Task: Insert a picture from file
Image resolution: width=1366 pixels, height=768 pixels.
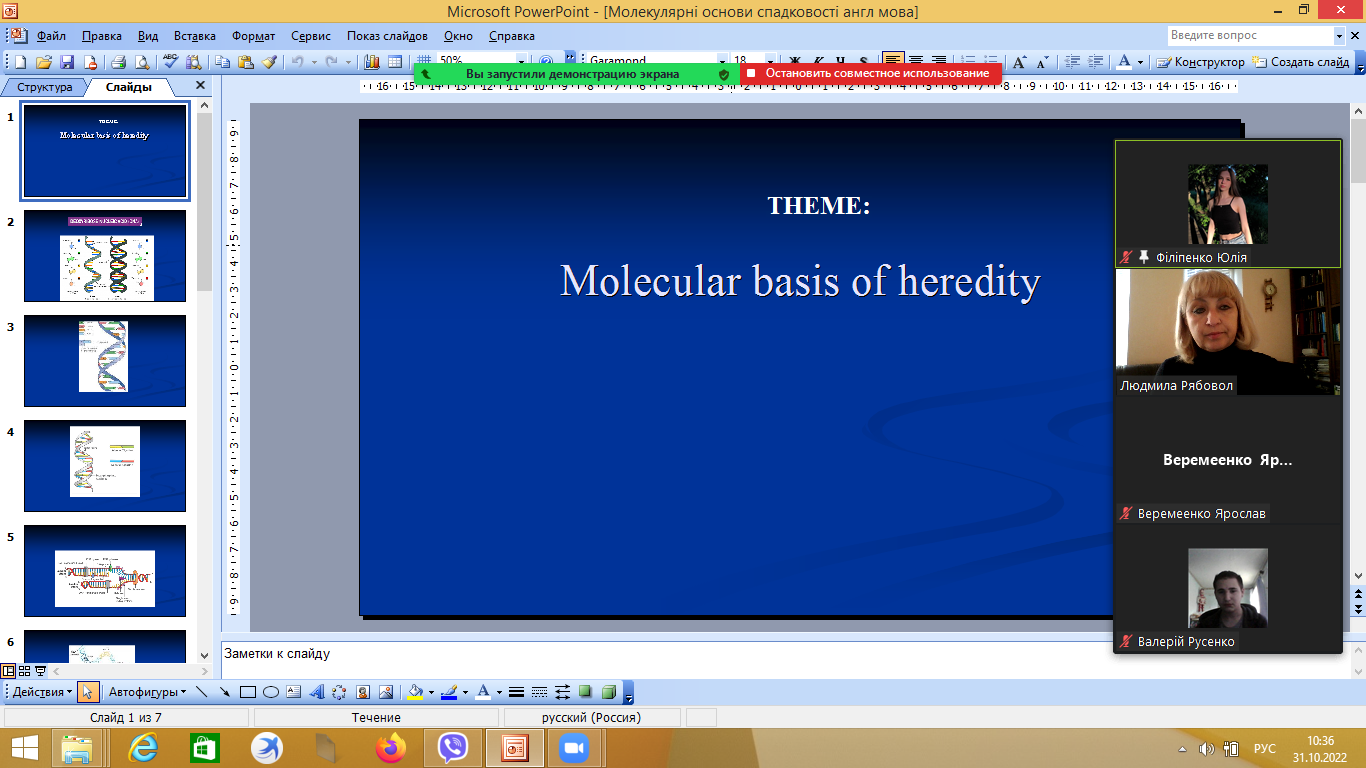Action: pyautogui.click(x=386, y=692)
